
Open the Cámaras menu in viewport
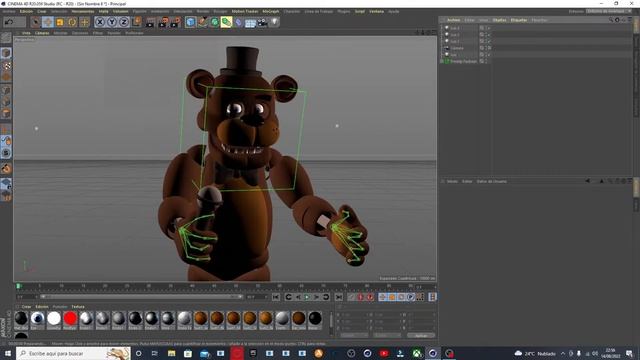[x=42, y=33]
